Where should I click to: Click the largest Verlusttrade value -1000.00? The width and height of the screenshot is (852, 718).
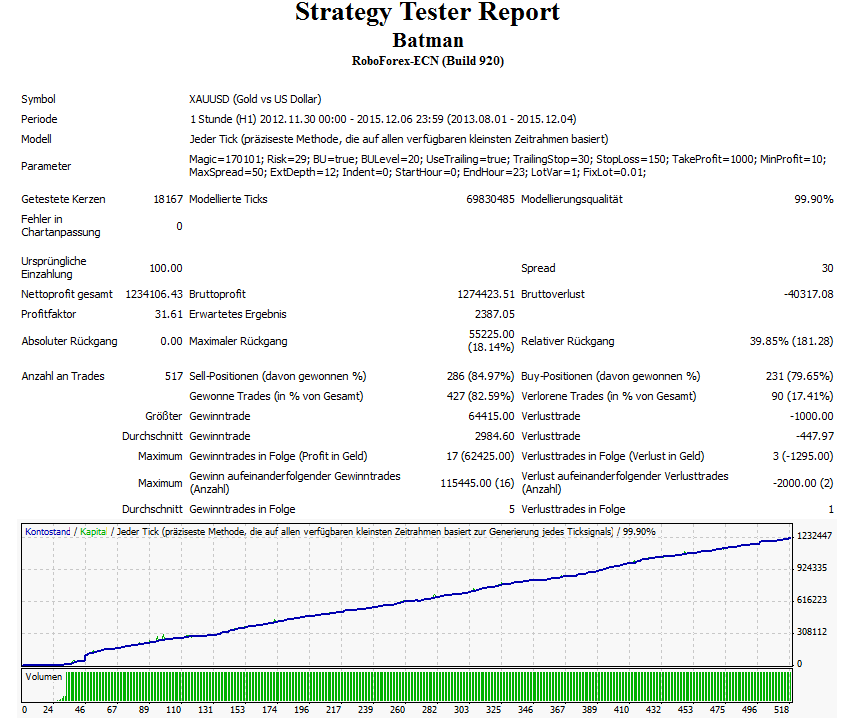[x=811, y=416]
